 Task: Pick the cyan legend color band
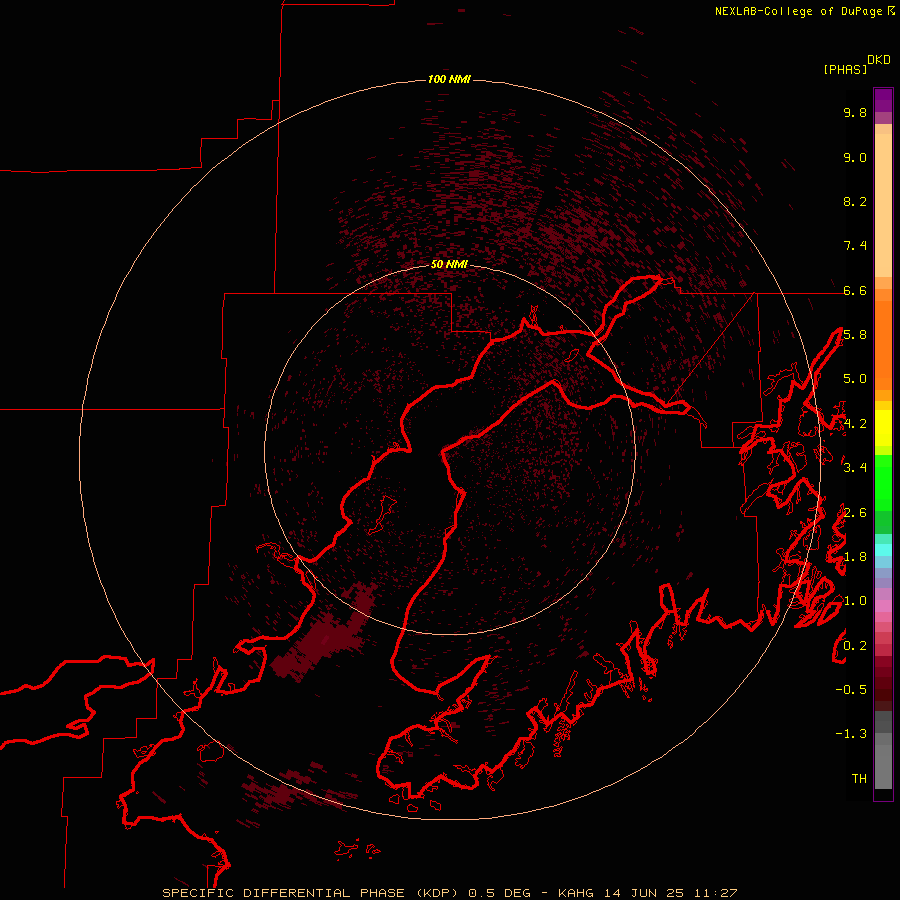(883, 549)
